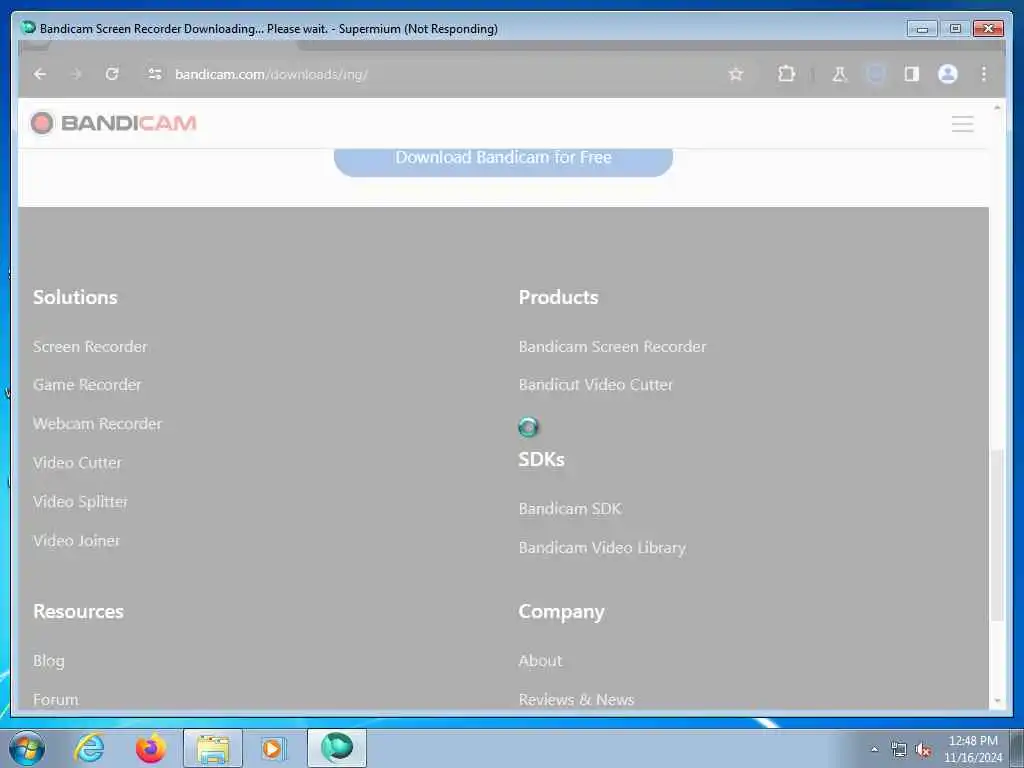
Task: Toggle the browser side panel icon
Action: [x=912, y=74]
